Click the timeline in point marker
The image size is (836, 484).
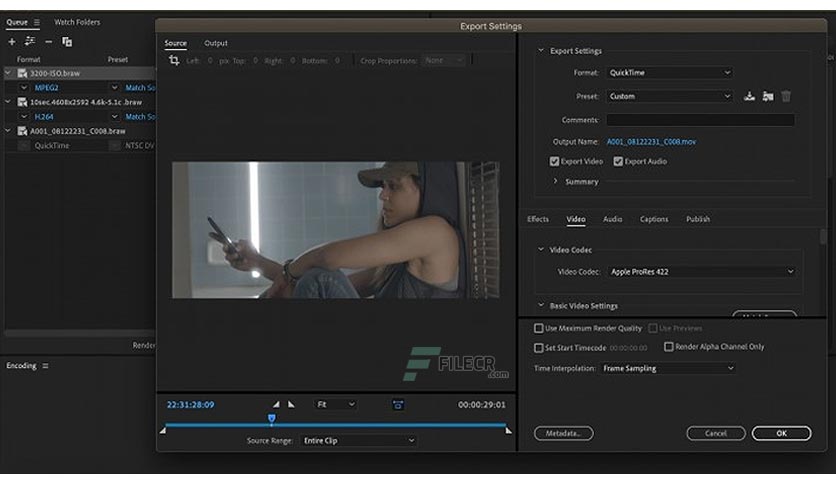(x=163, y=430)
